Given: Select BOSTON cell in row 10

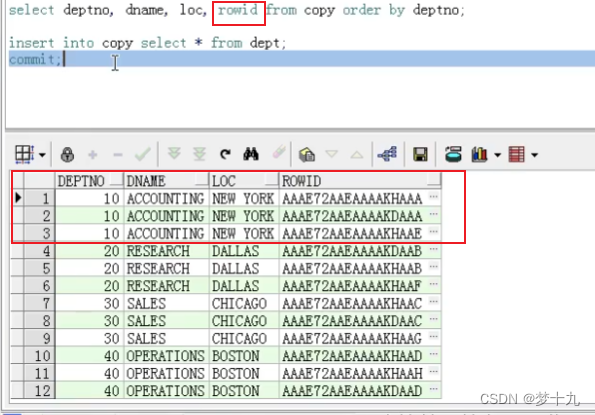Looking at the screenshot, I should (x=244, y=355).
